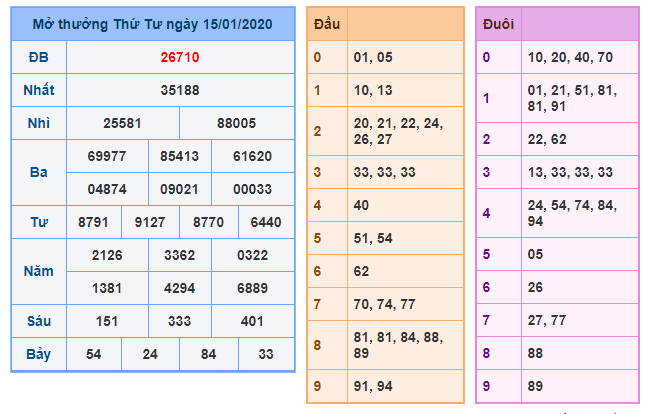Screen dimensions: 650x414
Task: Select third prize number 69977
Action: tap(107, 156)
